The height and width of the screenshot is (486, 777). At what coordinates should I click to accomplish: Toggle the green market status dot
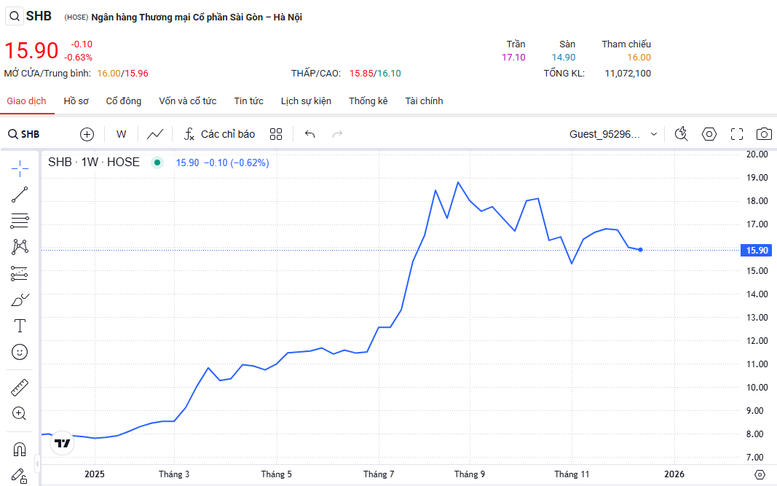[x=156, y=162]
